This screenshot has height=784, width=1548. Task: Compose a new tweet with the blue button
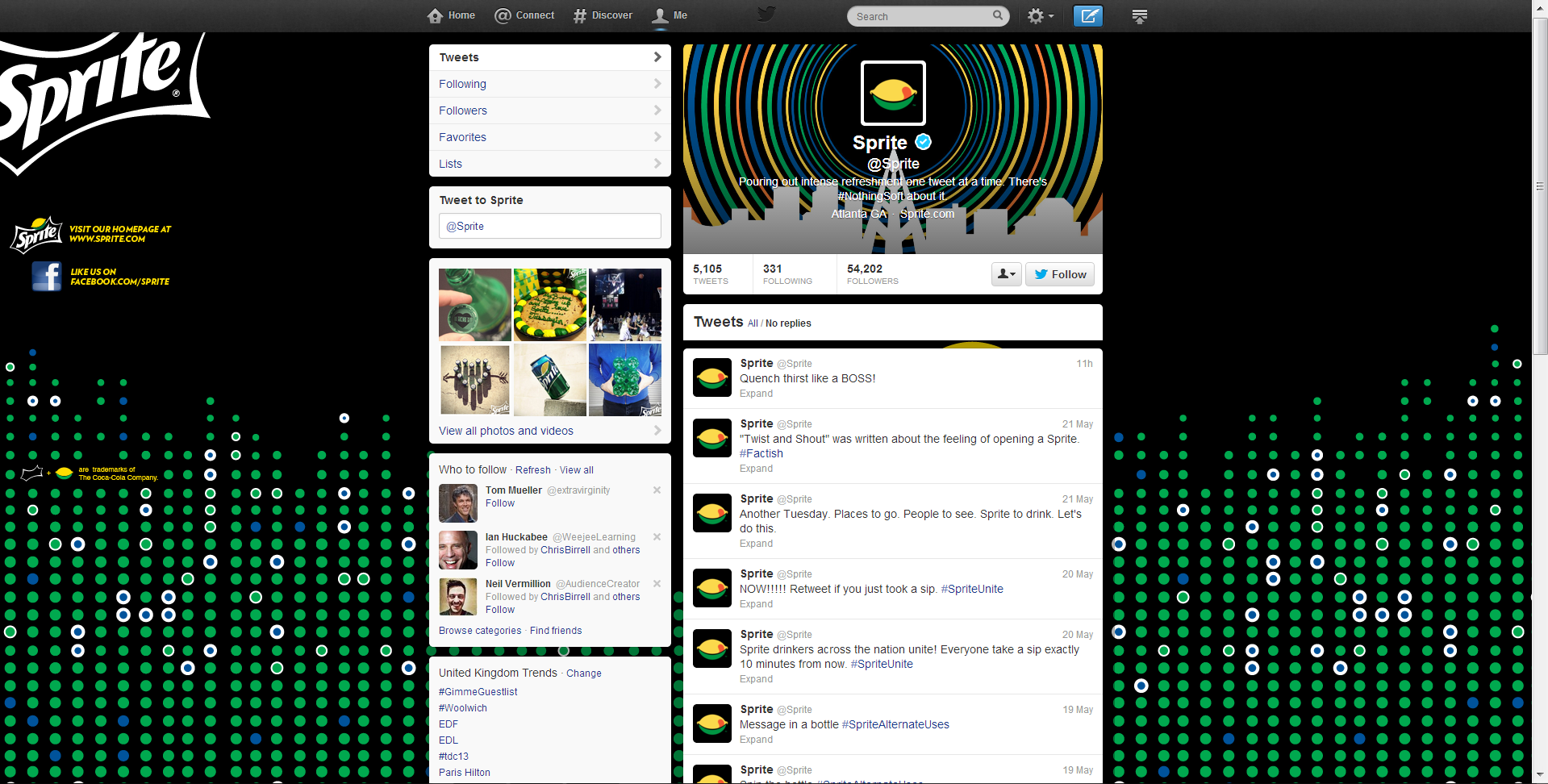click(x=1088, y=16)
